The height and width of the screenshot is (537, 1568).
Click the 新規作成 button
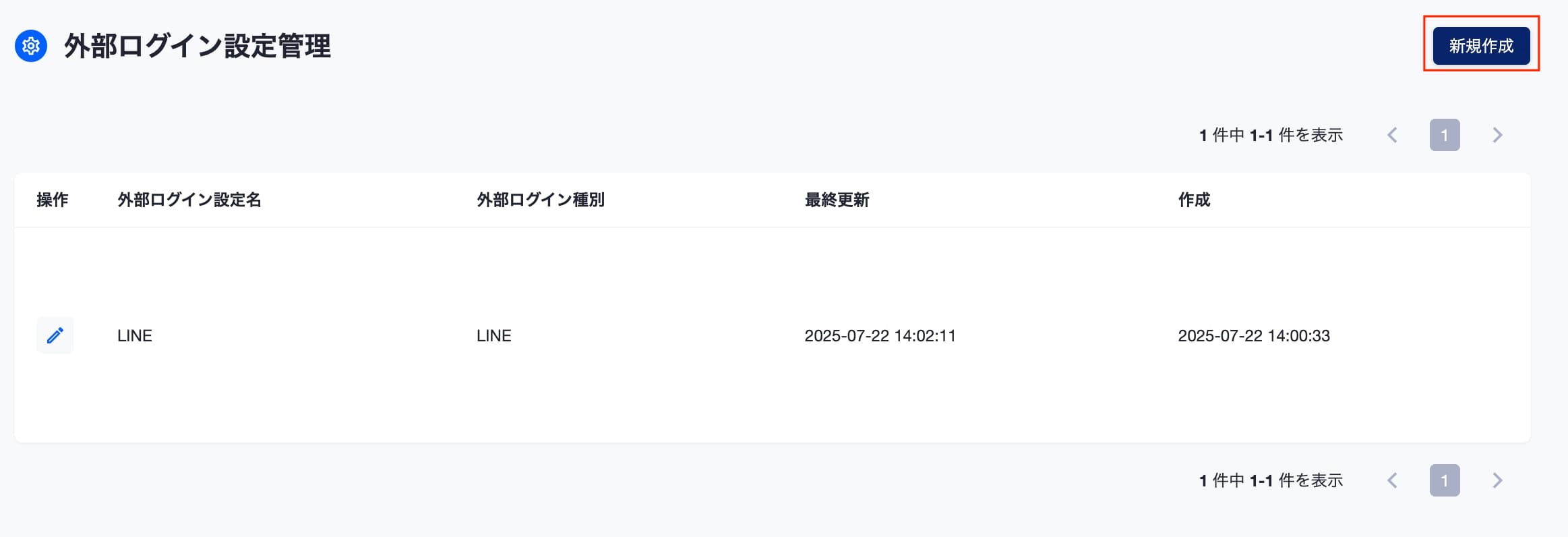click(1481, 46)
